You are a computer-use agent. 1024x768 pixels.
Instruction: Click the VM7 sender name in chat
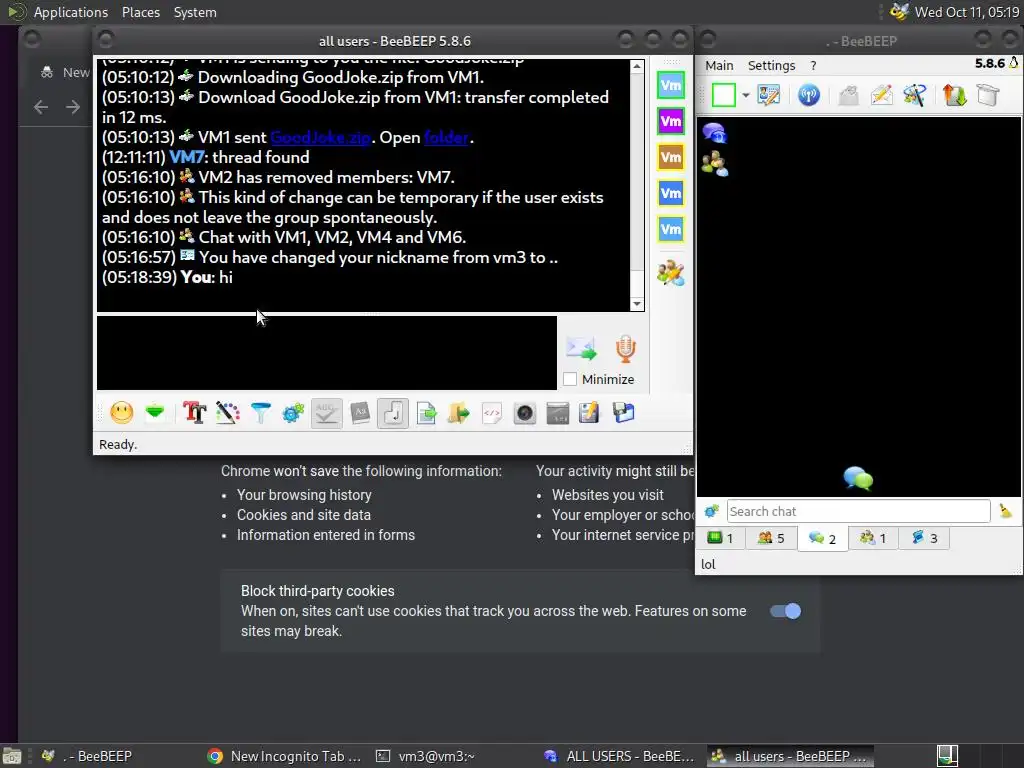click(x=186, y=157)
